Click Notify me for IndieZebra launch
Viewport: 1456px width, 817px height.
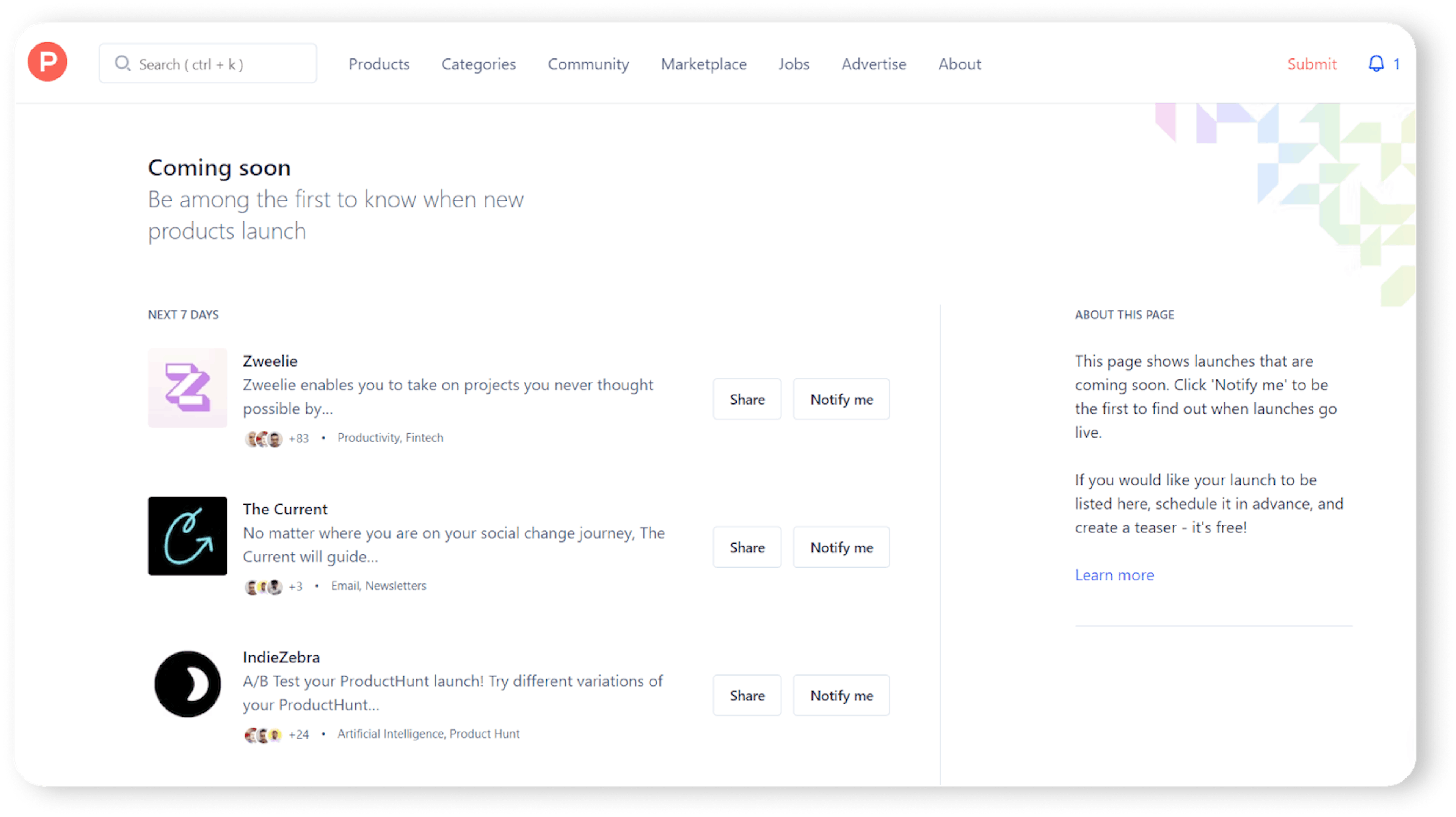tap(841, 695)
